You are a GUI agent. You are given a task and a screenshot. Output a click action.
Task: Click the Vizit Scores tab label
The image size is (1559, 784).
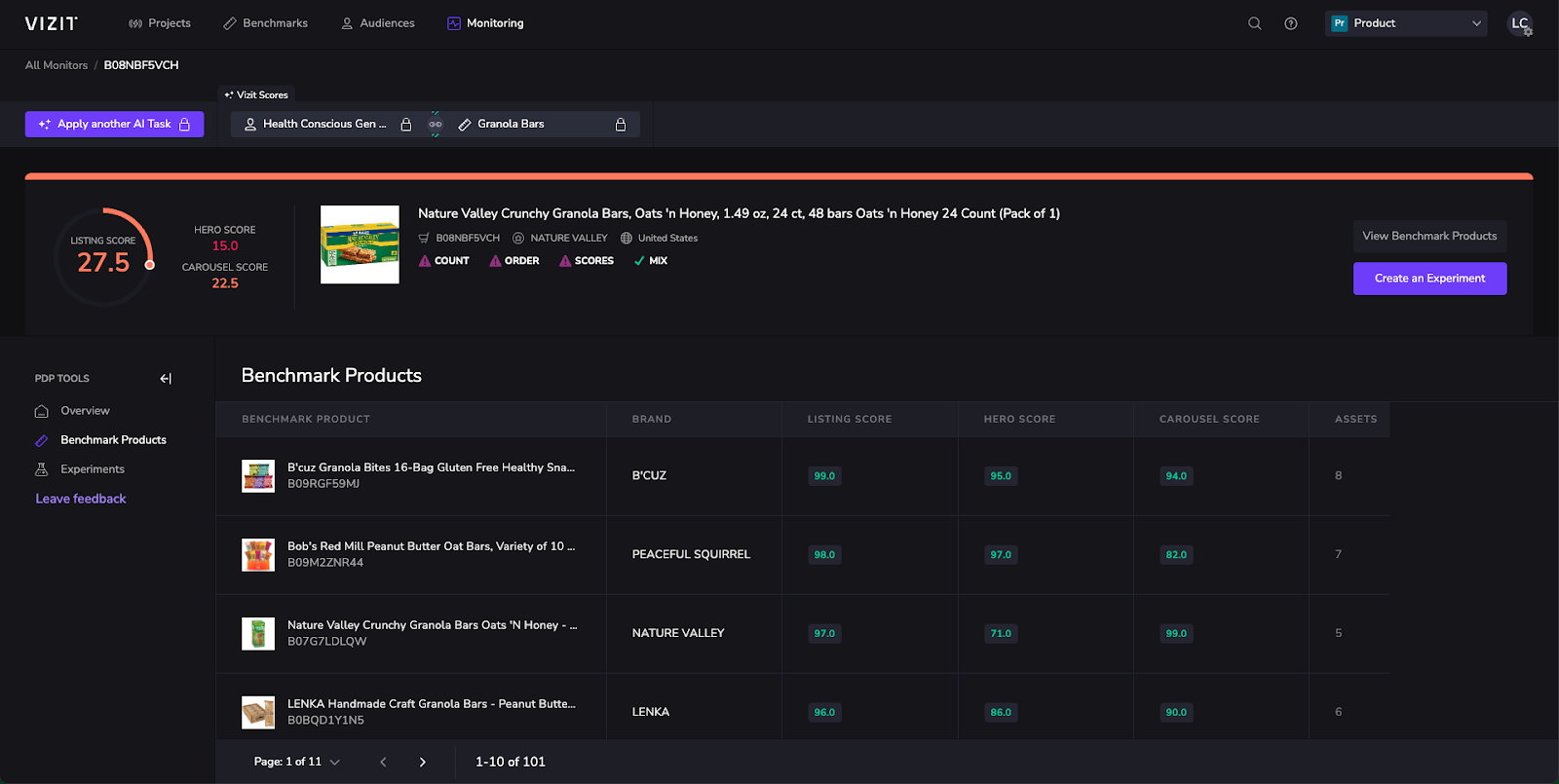(256, 94)
